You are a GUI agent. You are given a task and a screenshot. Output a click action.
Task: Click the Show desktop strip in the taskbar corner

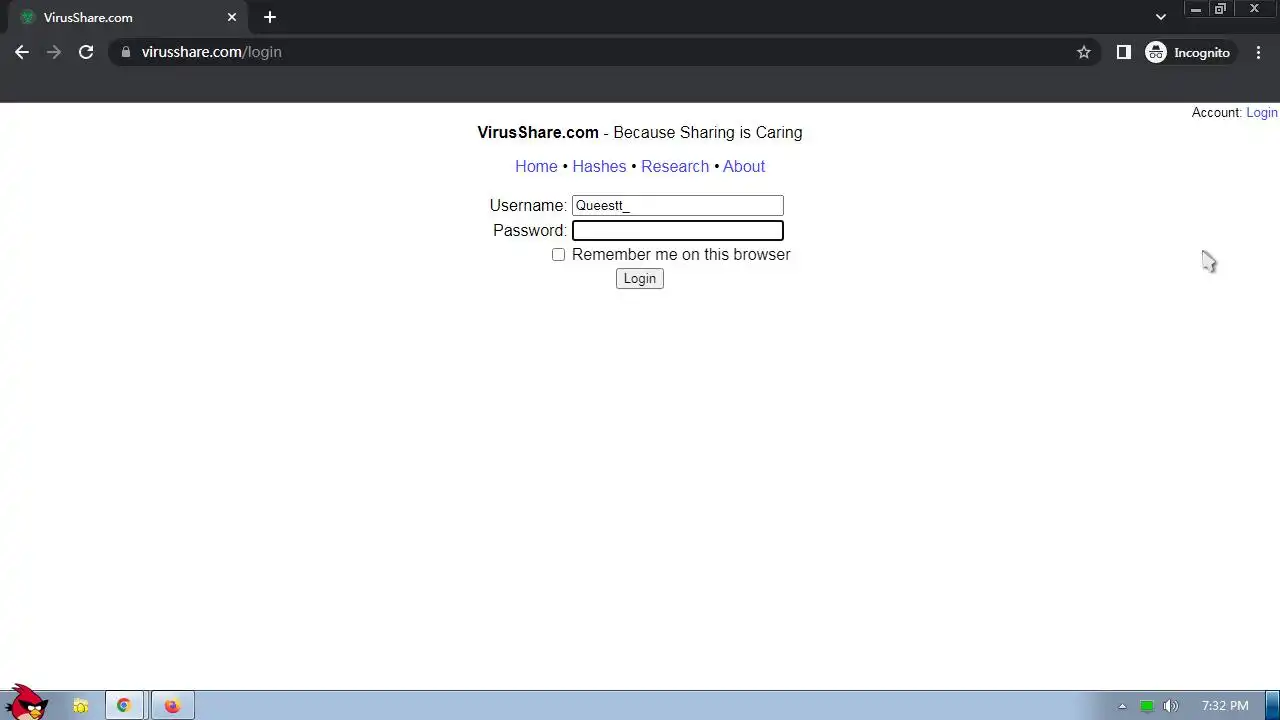1272,706
